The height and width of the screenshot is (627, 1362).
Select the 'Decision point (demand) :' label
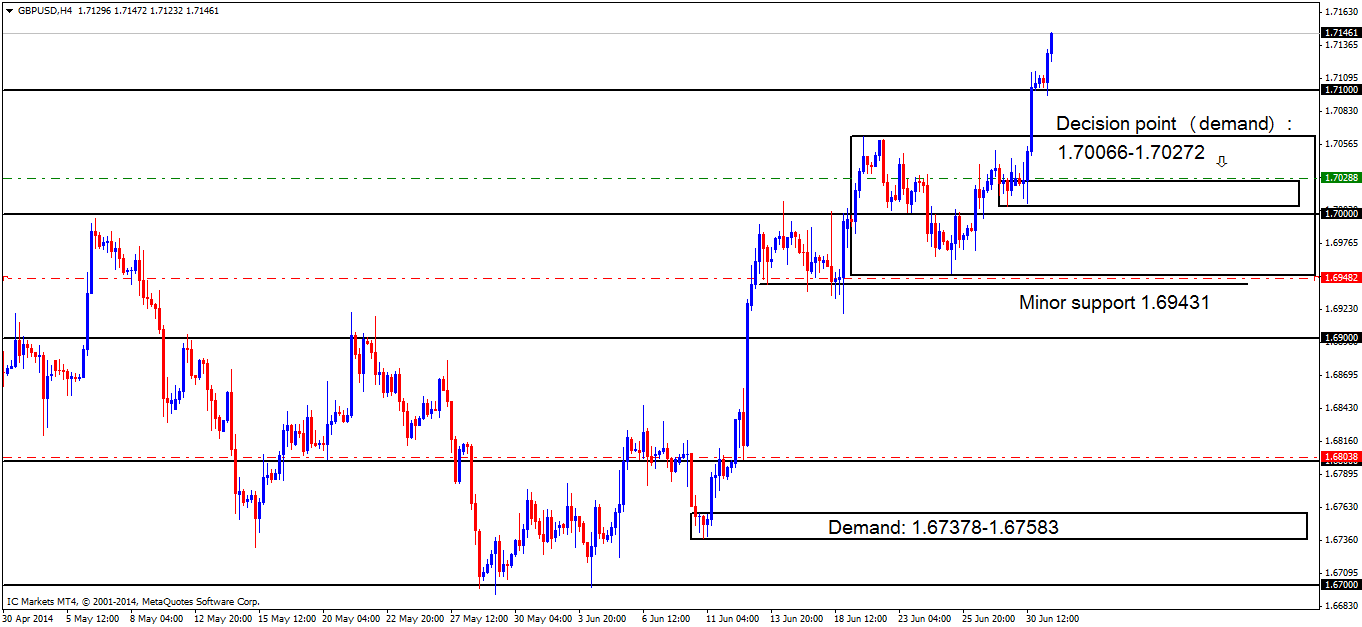pyautogui.click(x=1174, y=124)
